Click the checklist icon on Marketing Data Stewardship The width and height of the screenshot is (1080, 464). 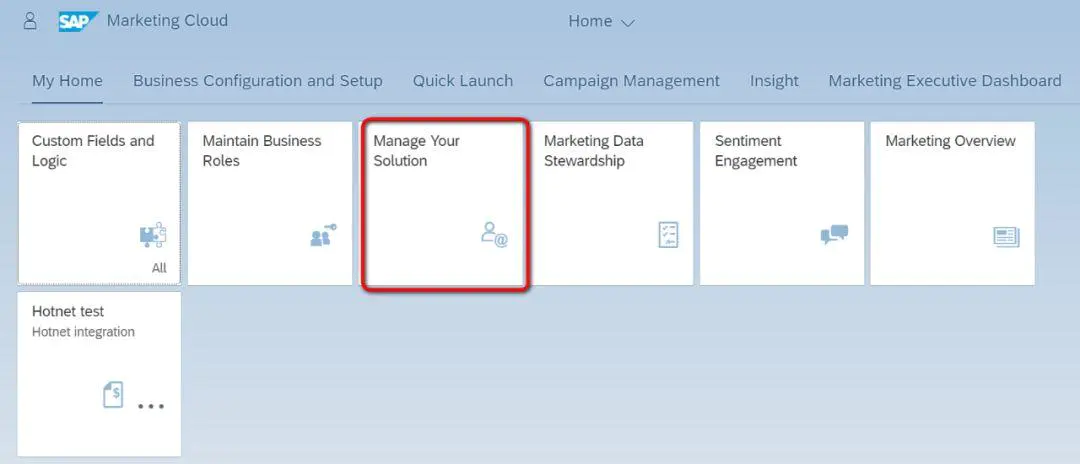point(668,235)
